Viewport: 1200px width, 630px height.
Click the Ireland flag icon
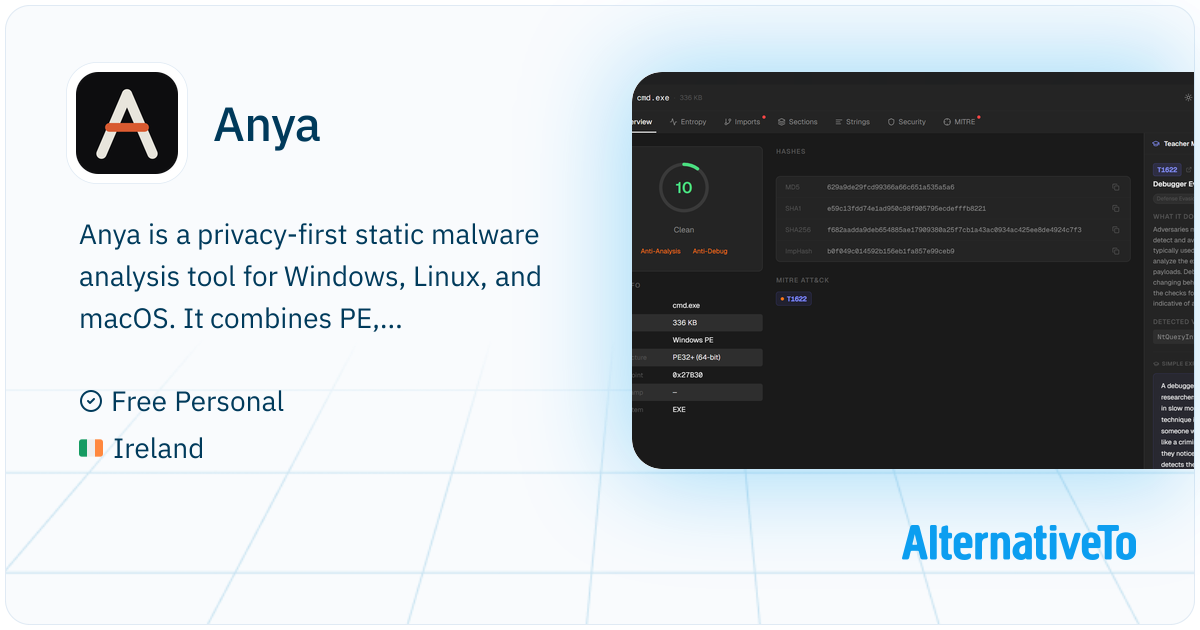91,448
